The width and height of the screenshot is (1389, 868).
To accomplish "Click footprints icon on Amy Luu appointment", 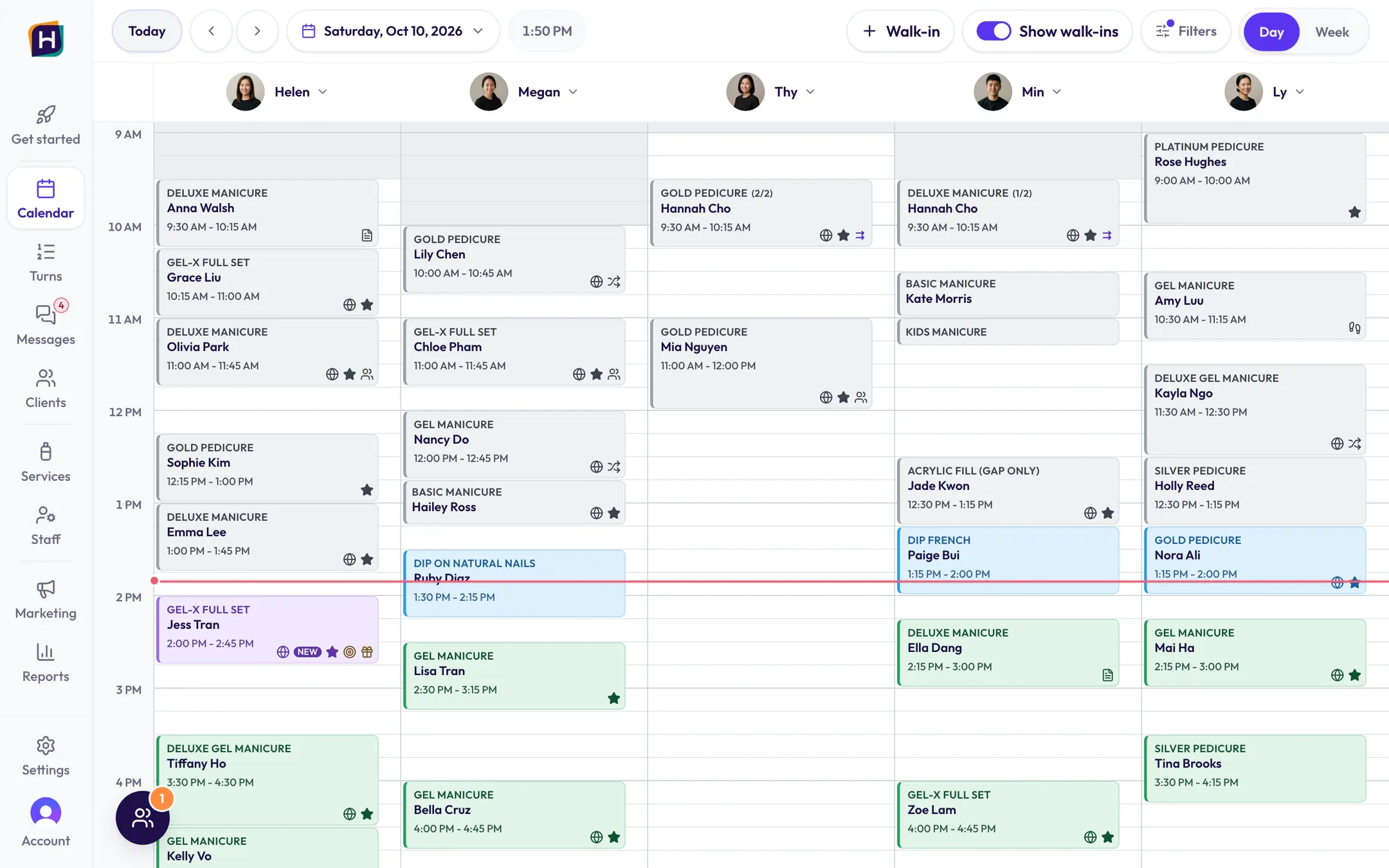I will coord(1354,328).
